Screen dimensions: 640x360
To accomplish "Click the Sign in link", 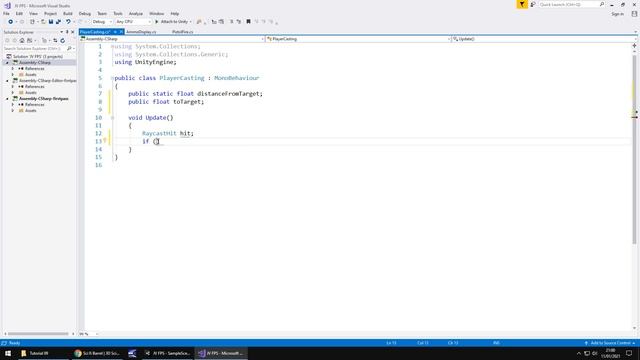I will 618,14.
